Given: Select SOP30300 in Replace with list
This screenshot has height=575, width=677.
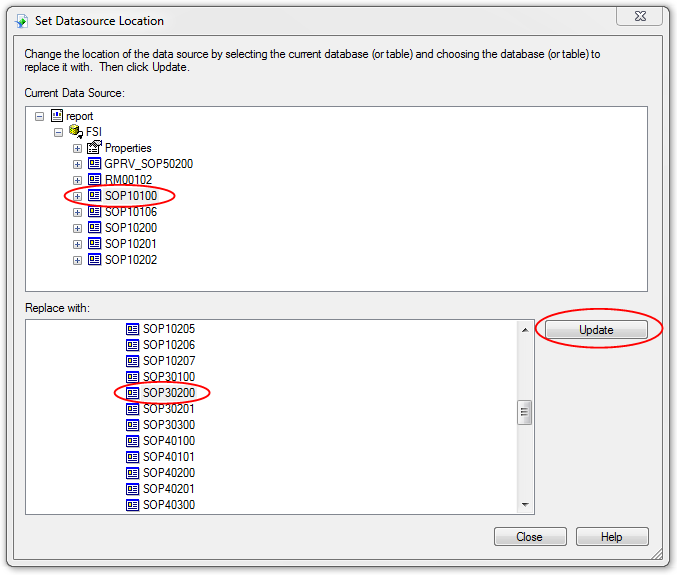Looking at the screenshot, I should point(168,425).
